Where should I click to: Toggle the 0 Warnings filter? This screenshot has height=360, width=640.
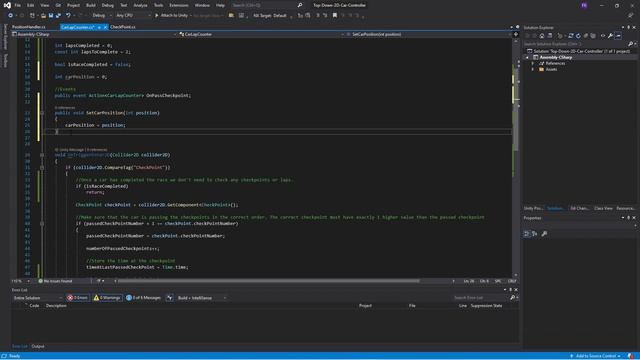tap(107, 298)
